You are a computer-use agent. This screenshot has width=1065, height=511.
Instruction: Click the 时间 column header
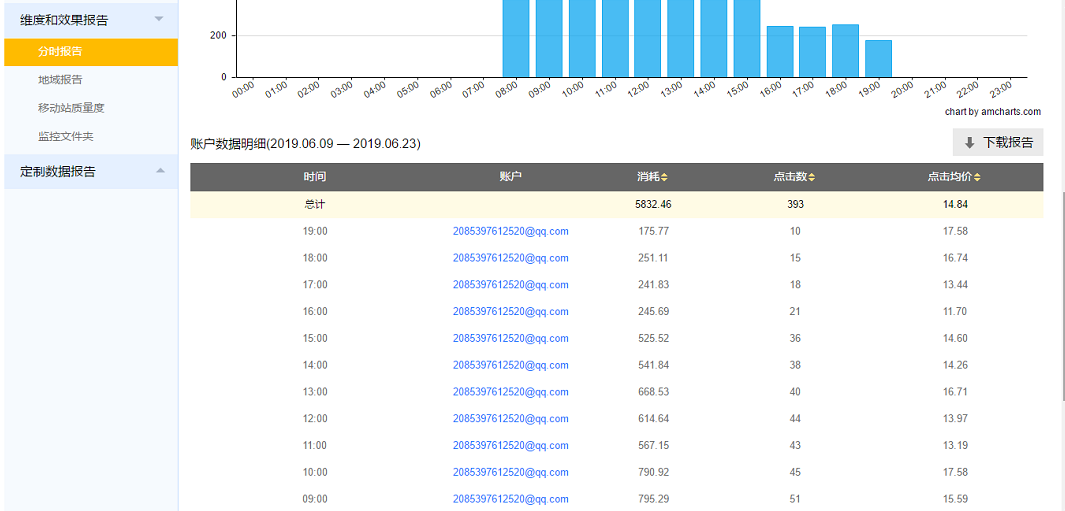pos(315,177)
